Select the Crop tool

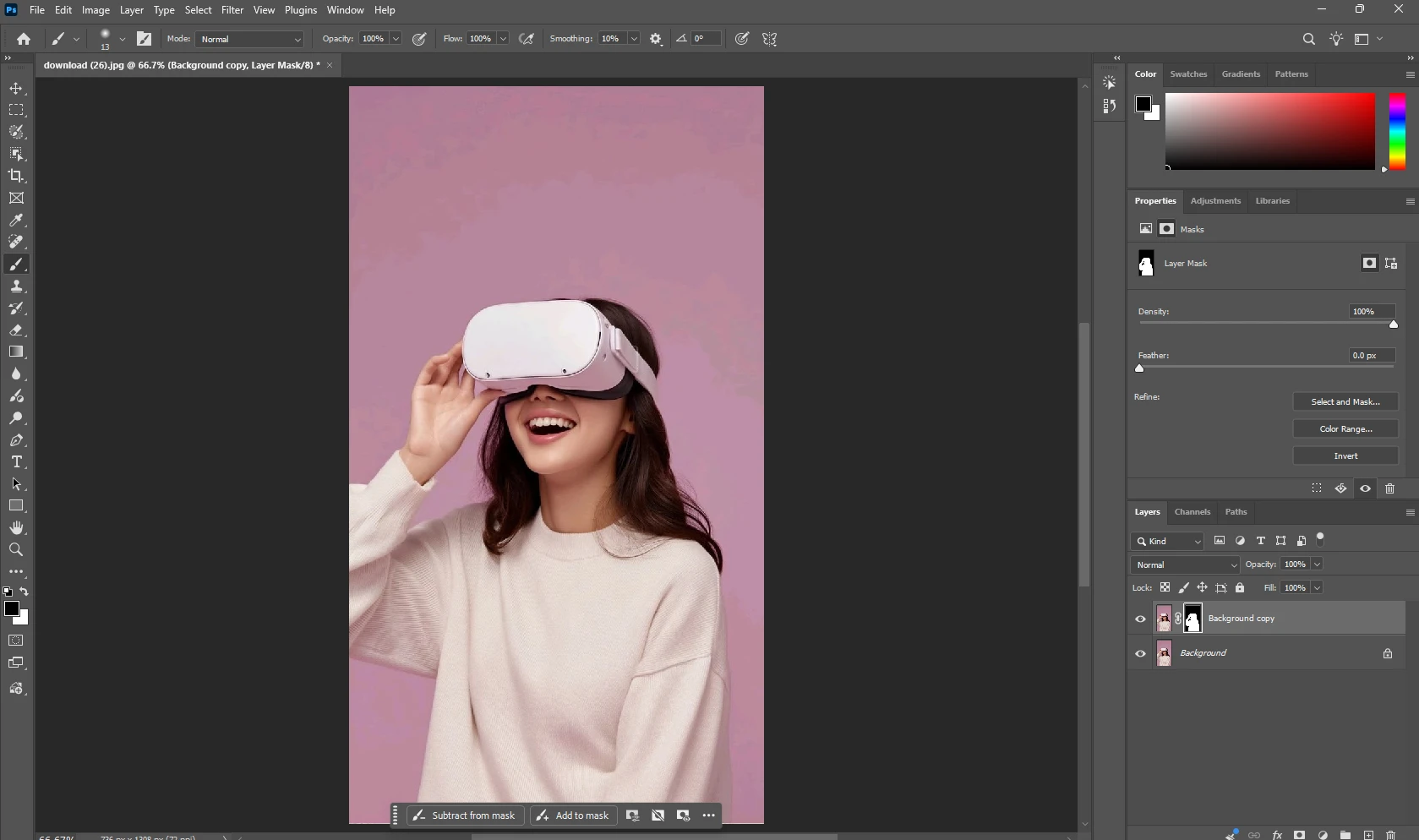tap(16, 176)
